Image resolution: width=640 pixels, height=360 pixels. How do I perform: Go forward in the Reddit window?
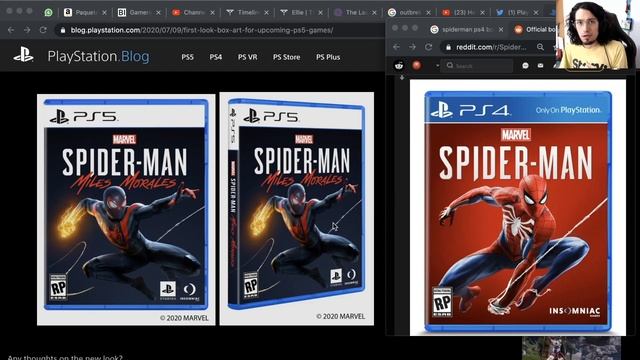tap(412, 47)
